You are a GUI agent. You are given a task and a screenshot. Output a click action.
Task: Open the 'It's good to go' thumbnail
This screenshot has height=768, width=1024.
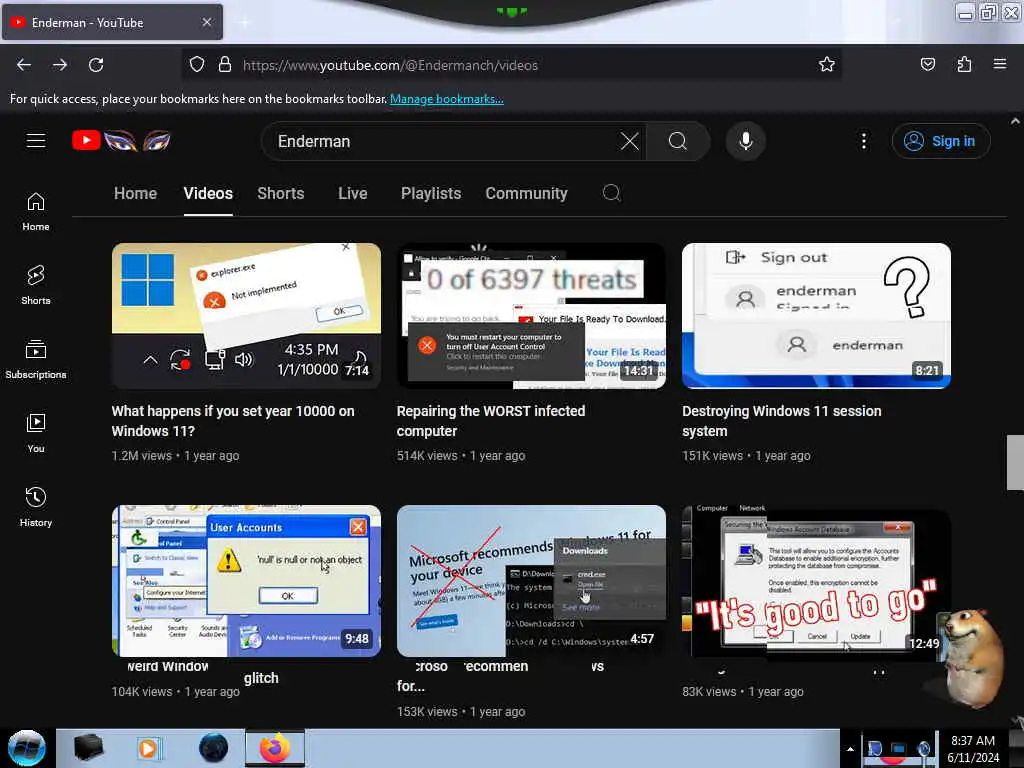pyautogui.click(x=816, y=581)
